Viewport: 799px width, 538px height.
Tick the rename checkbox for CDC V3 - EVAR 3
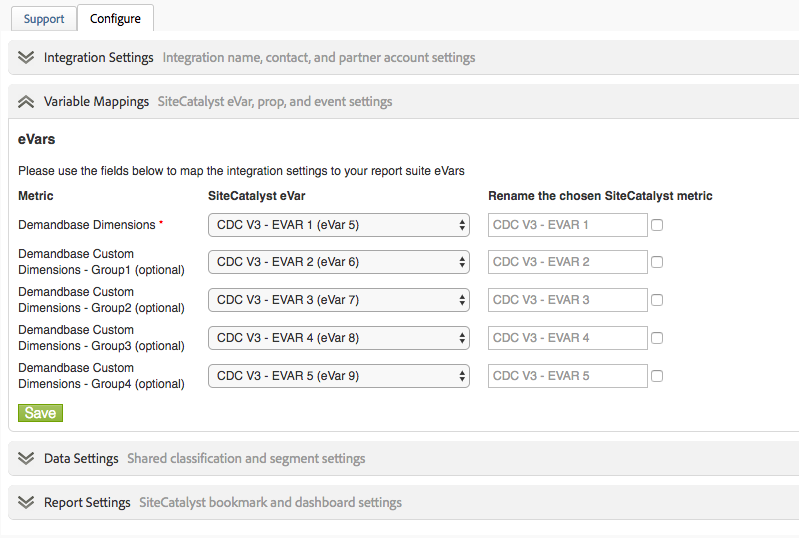[x=657, y=300]
